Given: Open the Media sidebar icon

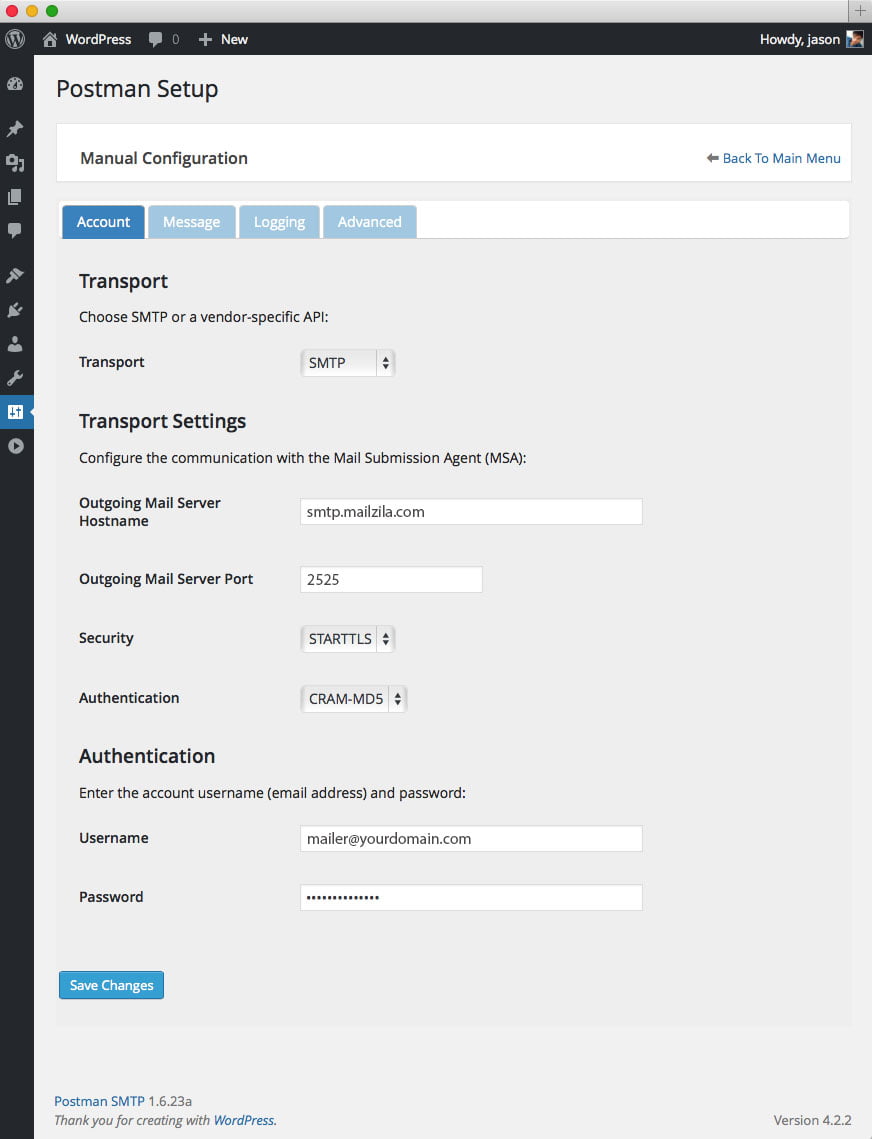Looking at the screenshot, I should click(15, 163).
